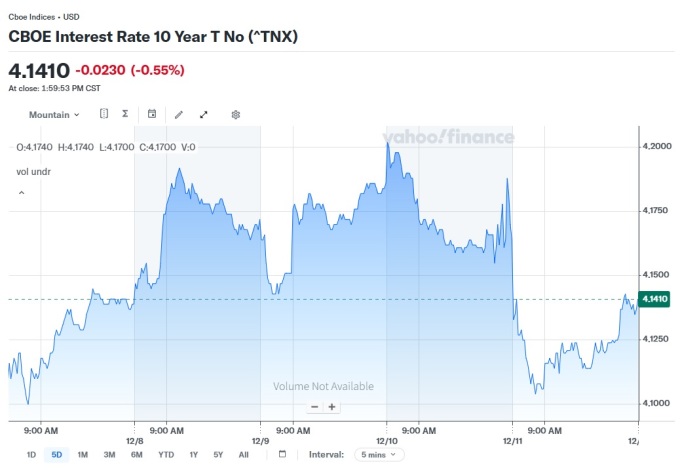This screenshot has width=680, height=470.
Task: Choose the All time range
Action: 243,454
